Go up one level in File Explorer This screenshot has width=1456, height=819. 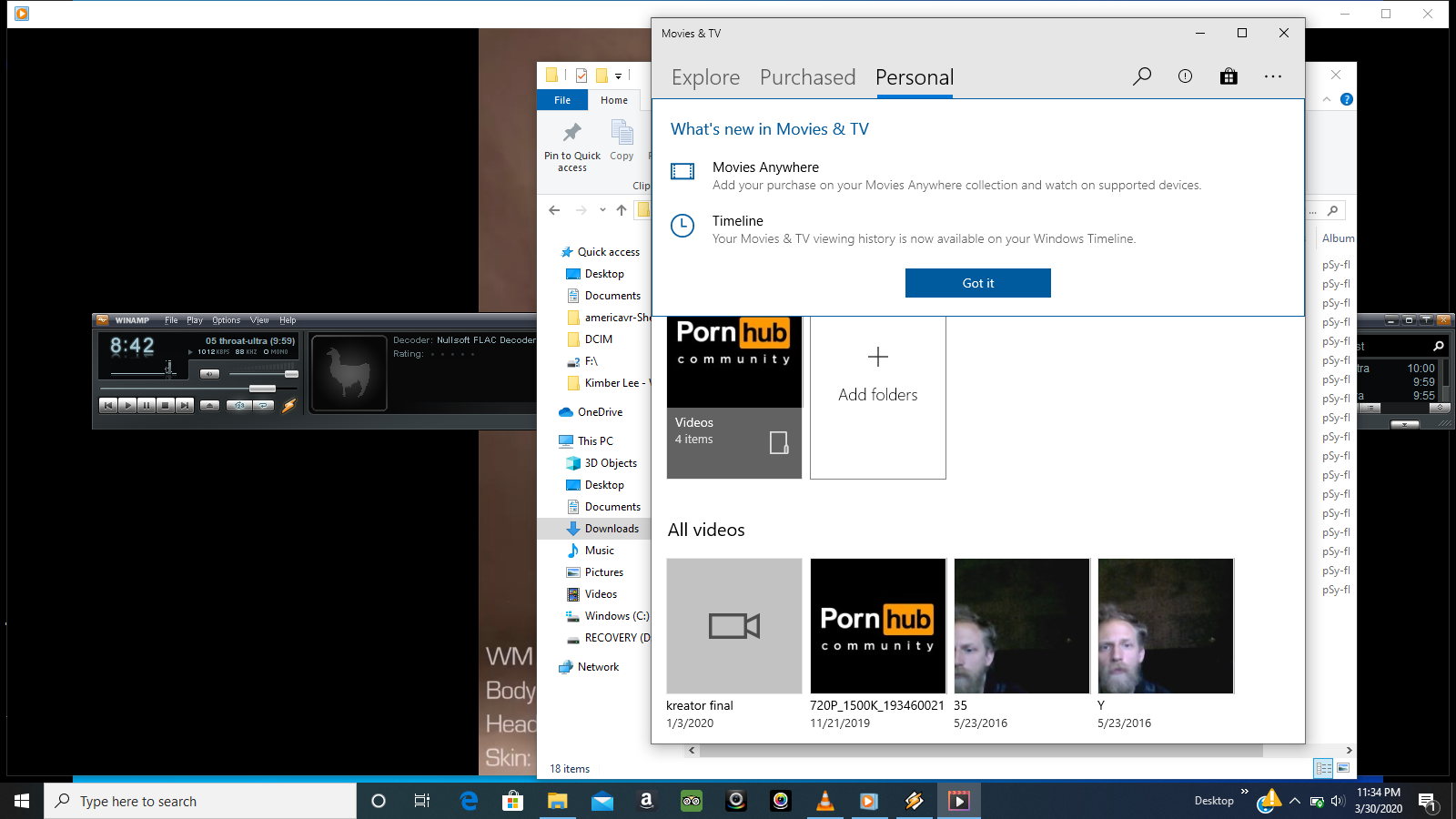tap(622, 210)
